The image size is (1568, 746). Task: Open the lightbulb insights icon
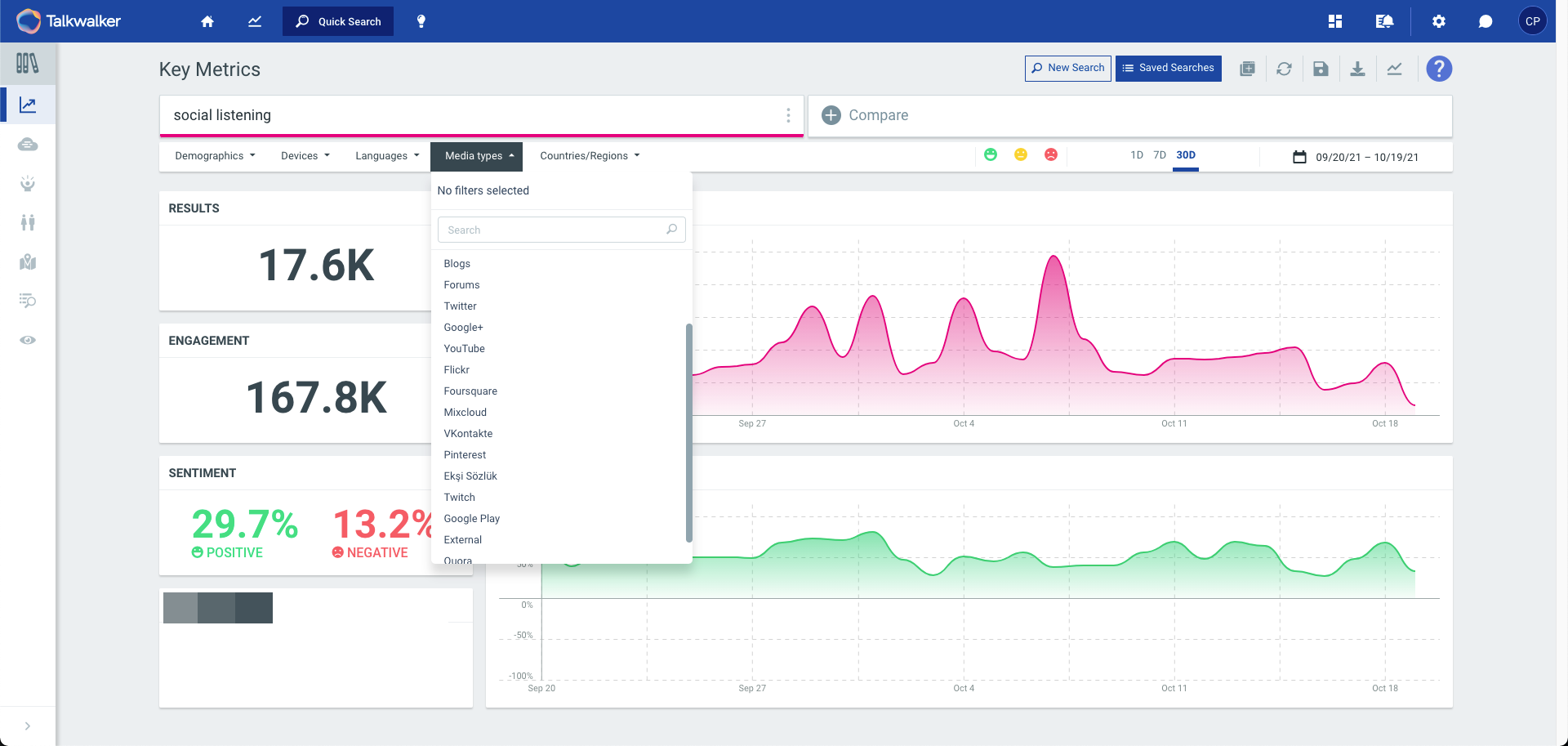pyautogui.click(x=421, y=21)
